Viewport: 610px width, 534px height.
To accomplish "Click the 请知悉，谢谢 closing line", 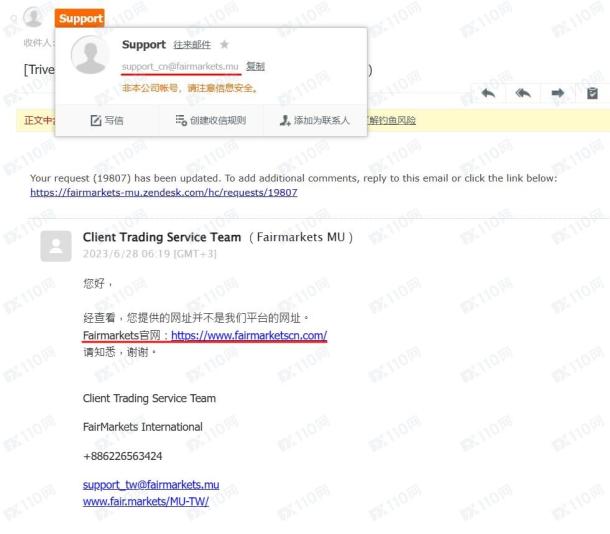I will tap(119, 352).
